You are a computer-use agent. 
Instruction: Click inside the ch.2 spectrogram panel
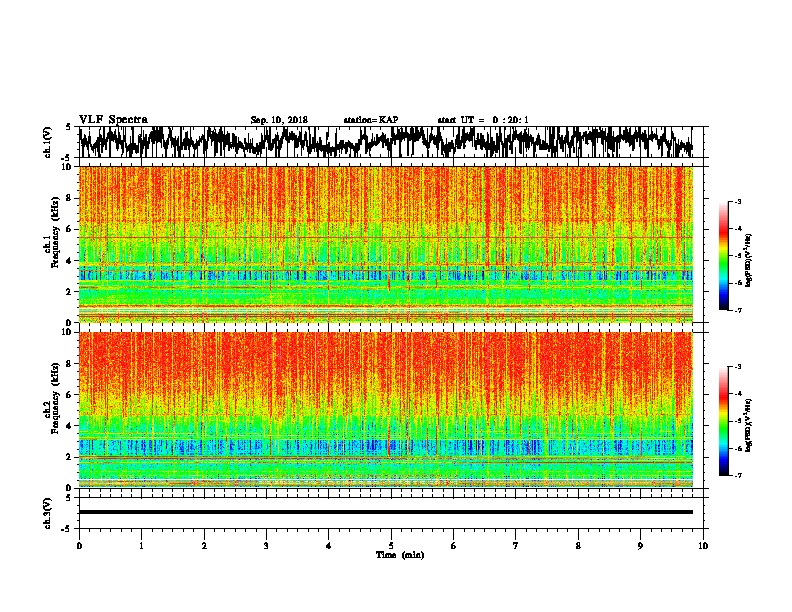click(386, 410)
